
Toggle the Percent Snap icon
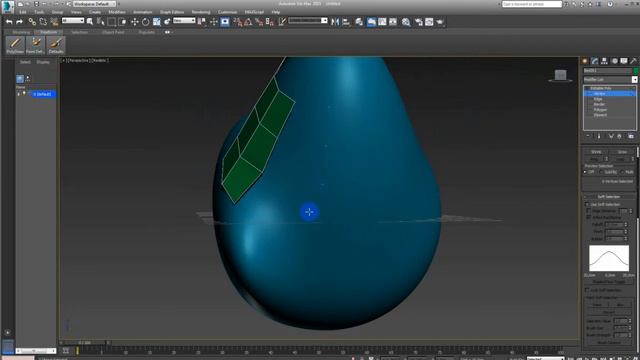coord(259,22)
